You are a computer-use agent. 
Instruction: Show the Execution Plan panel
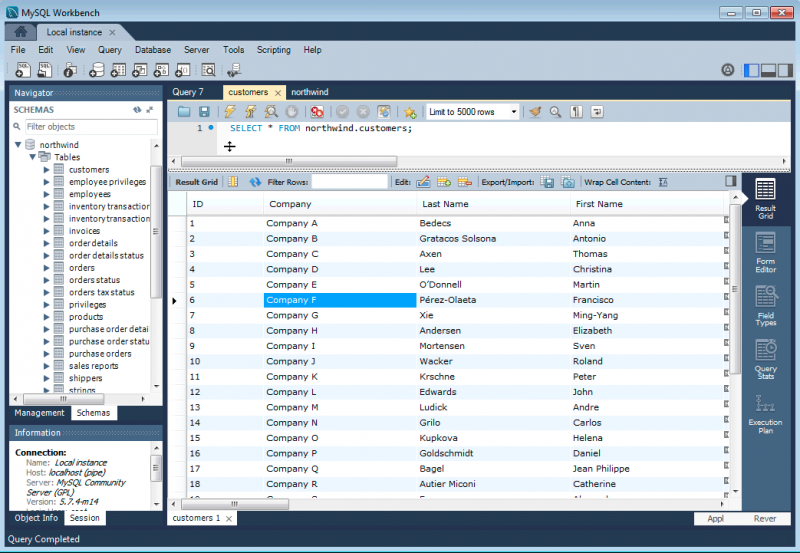coord(765,414)
